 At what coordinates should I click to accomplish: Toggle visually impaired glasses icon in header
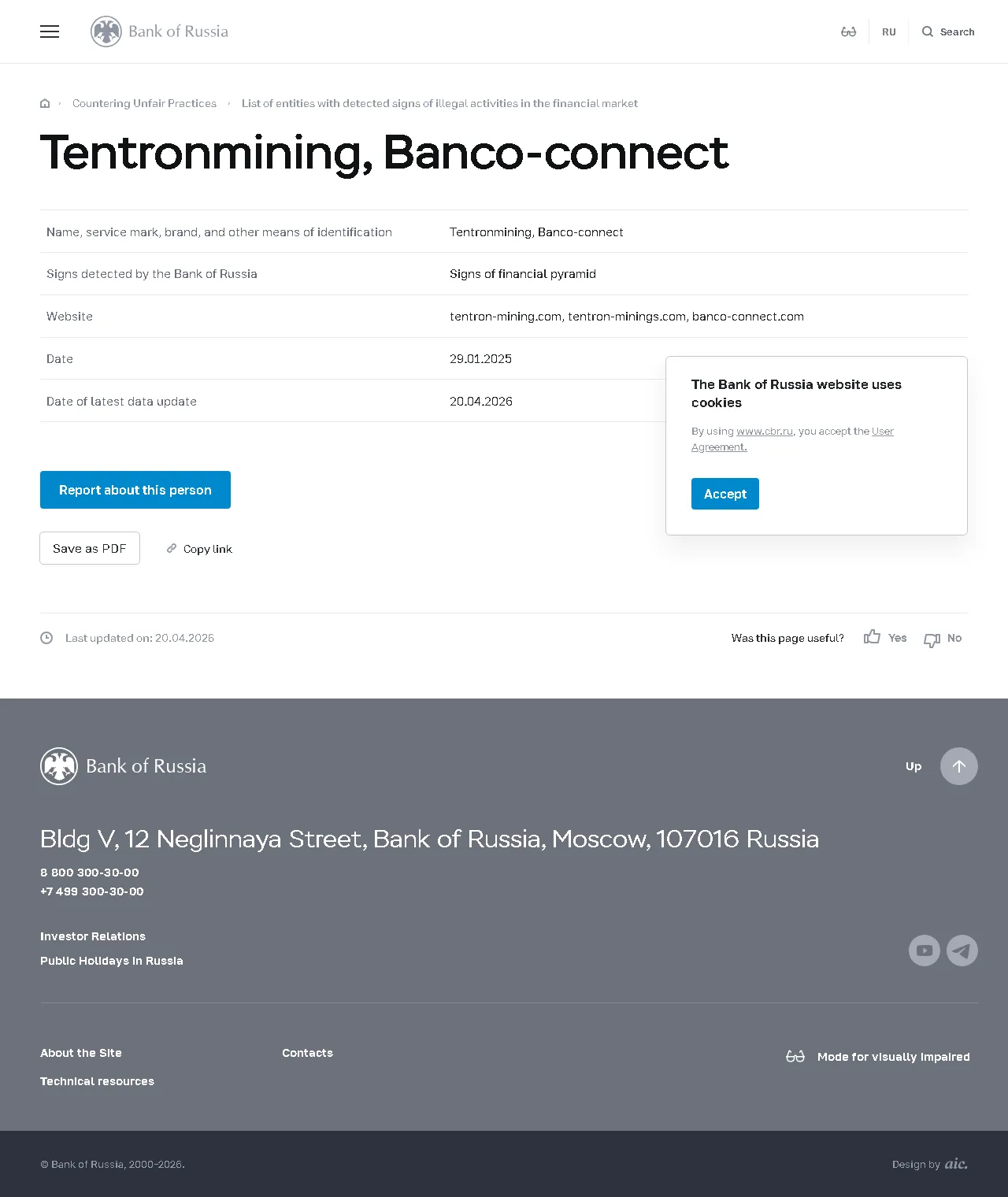click(x=848, y=31)
